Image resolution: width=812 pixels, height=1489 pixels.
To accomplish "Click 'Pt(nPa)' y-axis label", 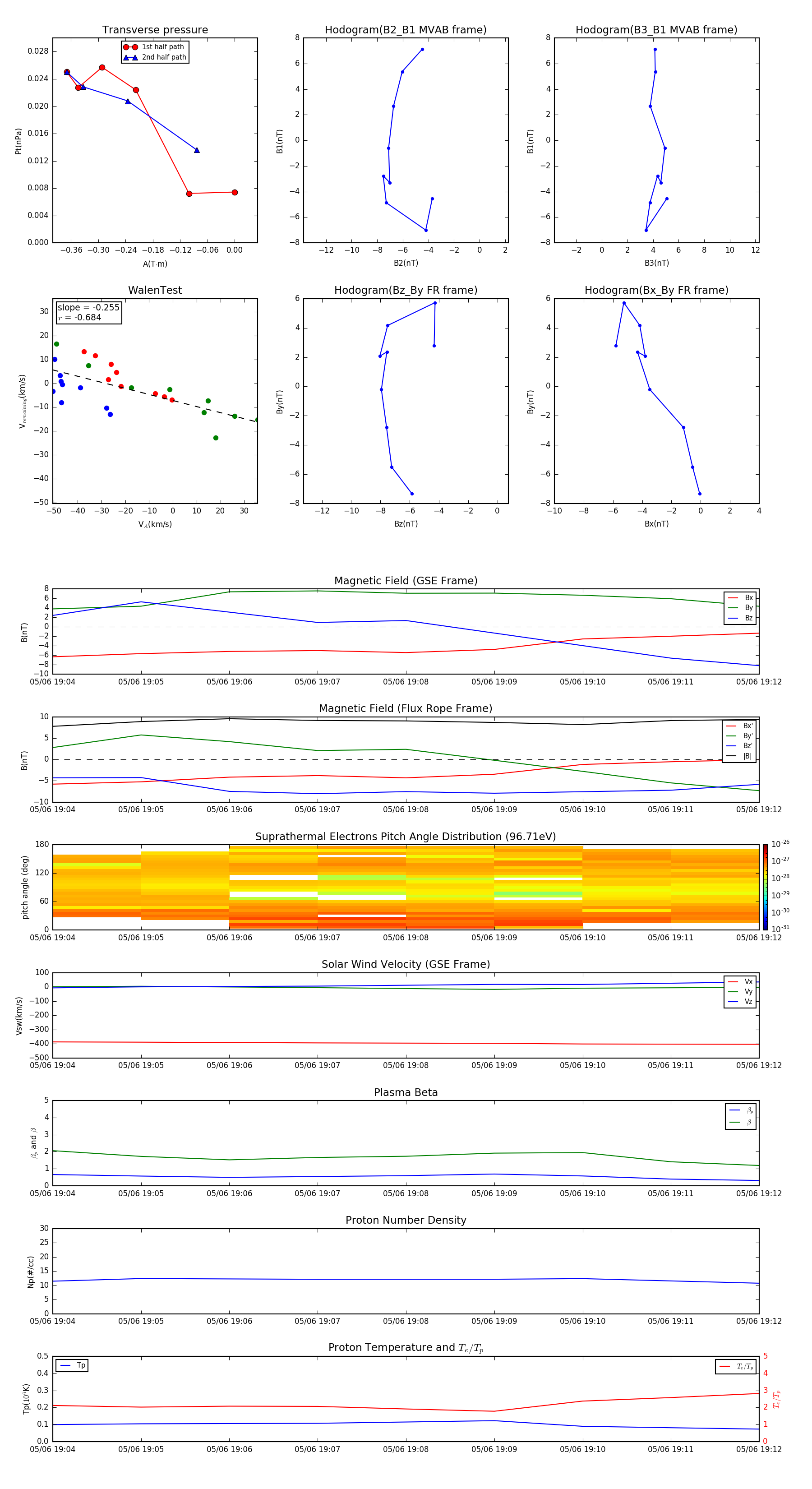I will (18, 141).
